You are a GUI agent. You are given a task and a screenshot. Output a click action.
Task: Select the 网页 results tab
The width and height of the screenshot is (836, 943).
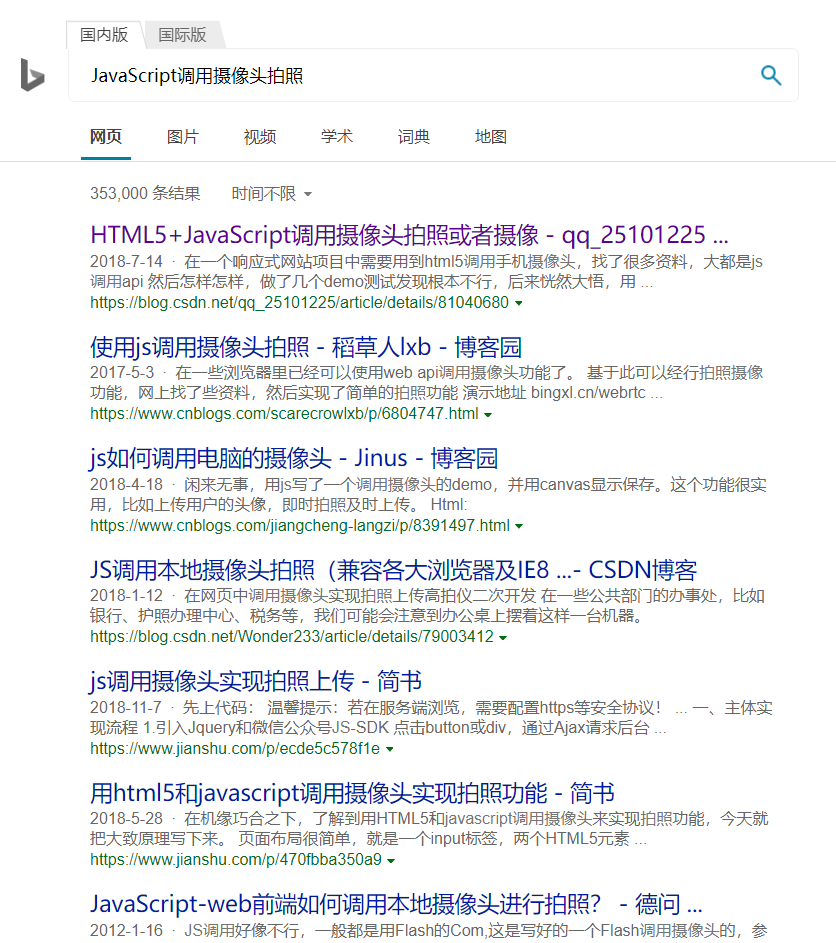(106, 137)
